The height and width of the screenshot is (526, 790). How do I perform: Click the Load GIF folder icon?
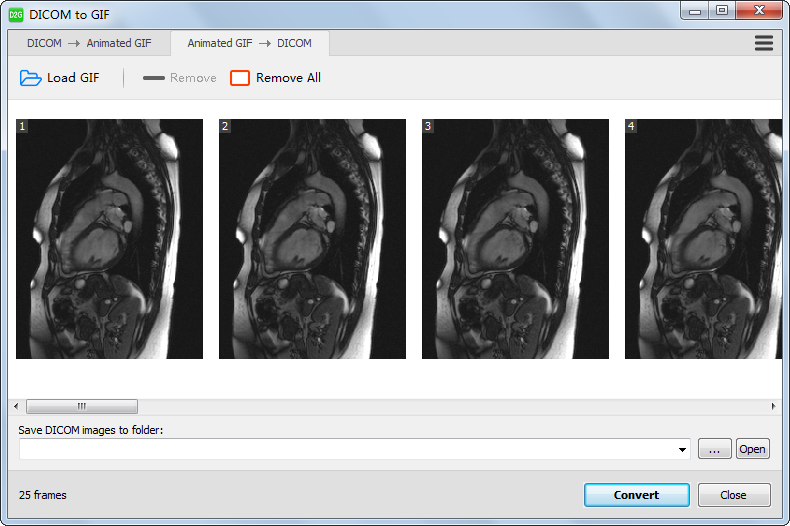pyautogui.click(x=30, y=78)
